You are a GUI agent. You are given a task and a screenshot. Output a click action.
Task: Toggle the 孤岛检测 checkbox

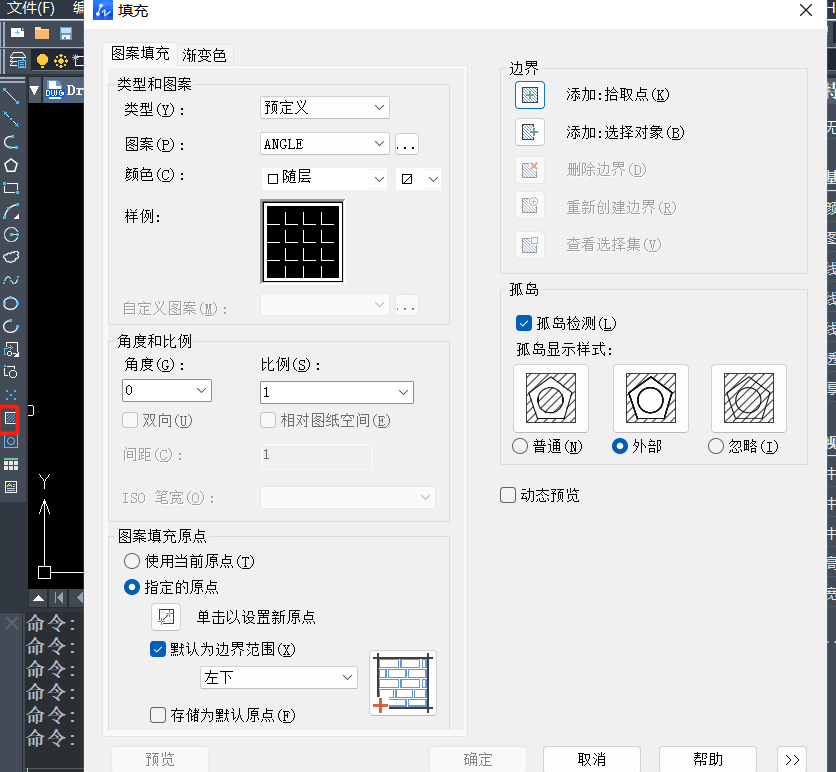coord(524,323)
